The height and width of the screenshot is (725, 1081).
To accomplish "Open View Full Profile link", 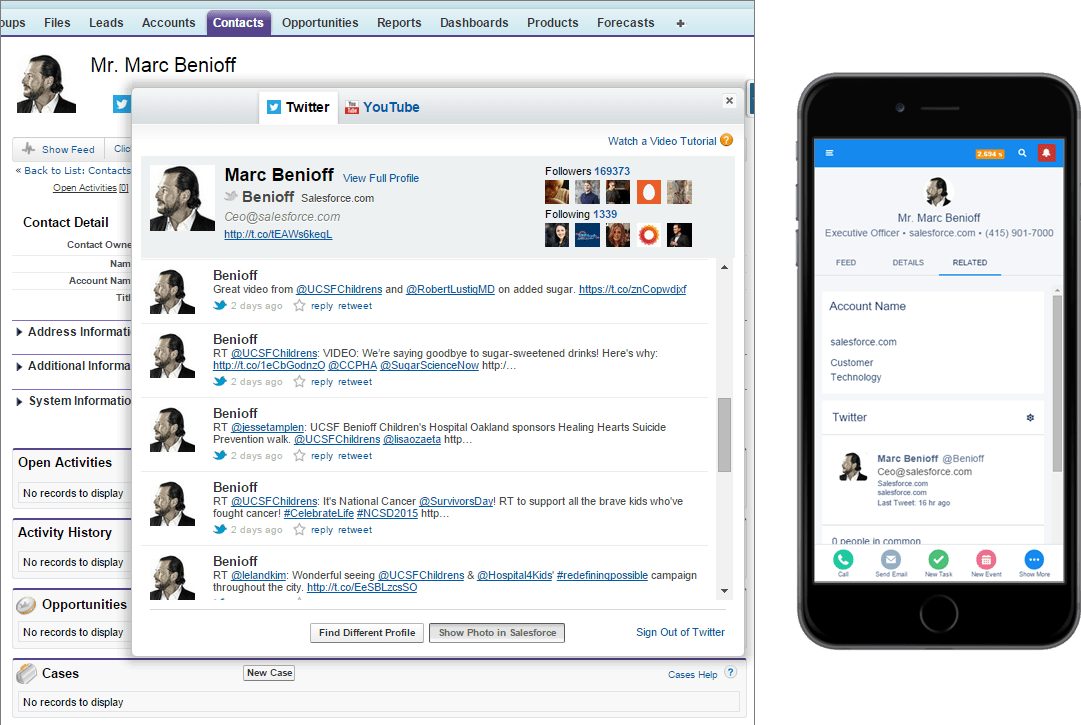I will click(381, 178).
